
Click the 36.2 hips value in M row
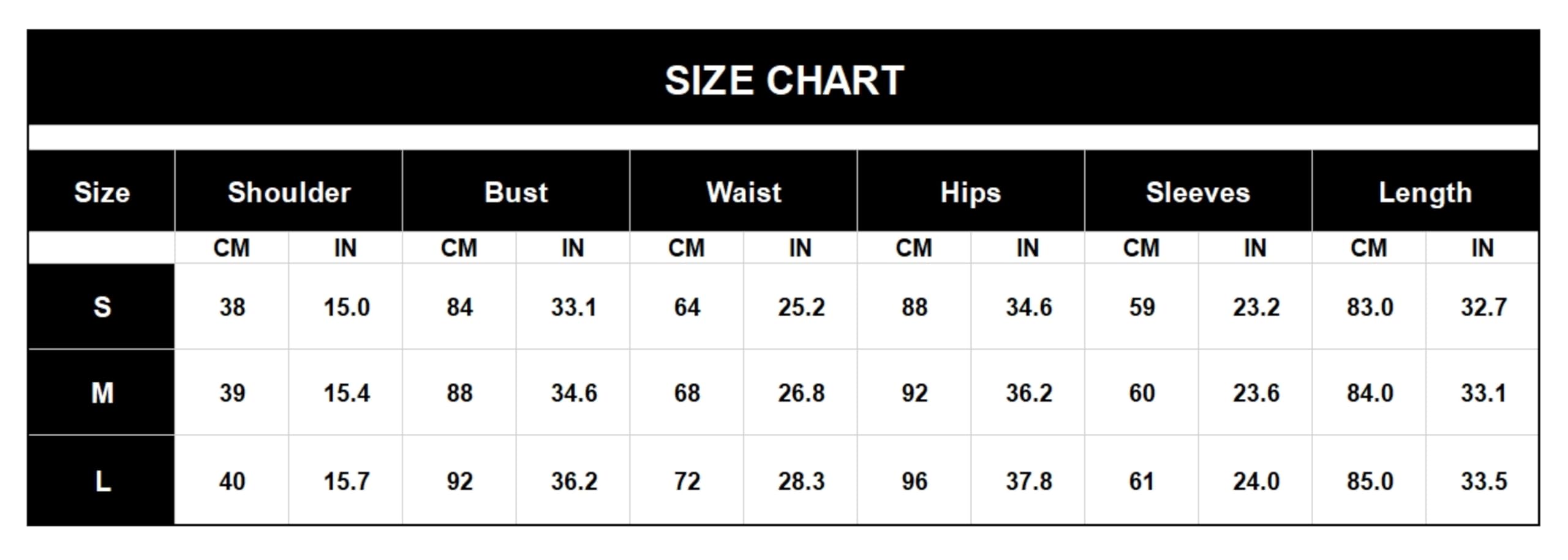(x=1028, y=393)
